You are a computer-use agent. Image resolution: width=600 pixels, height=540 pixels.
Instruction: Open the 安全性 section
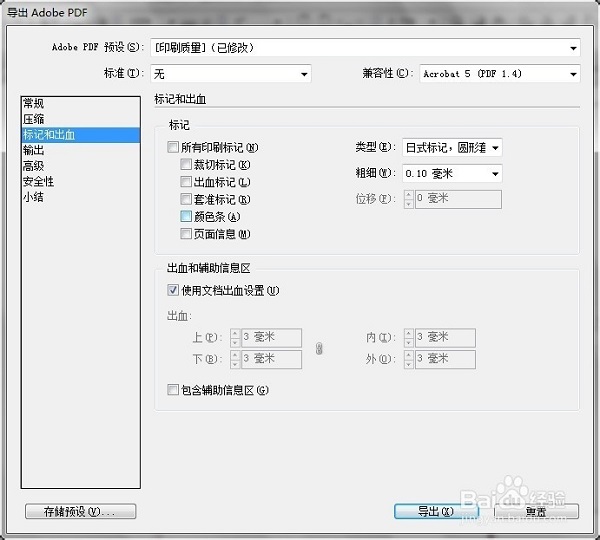[x=38, y=181]
